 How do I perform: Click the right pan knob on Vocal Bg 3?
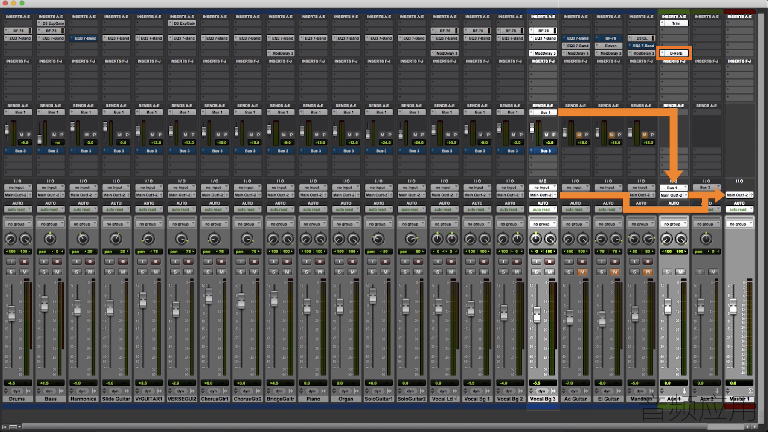point(550,239)
